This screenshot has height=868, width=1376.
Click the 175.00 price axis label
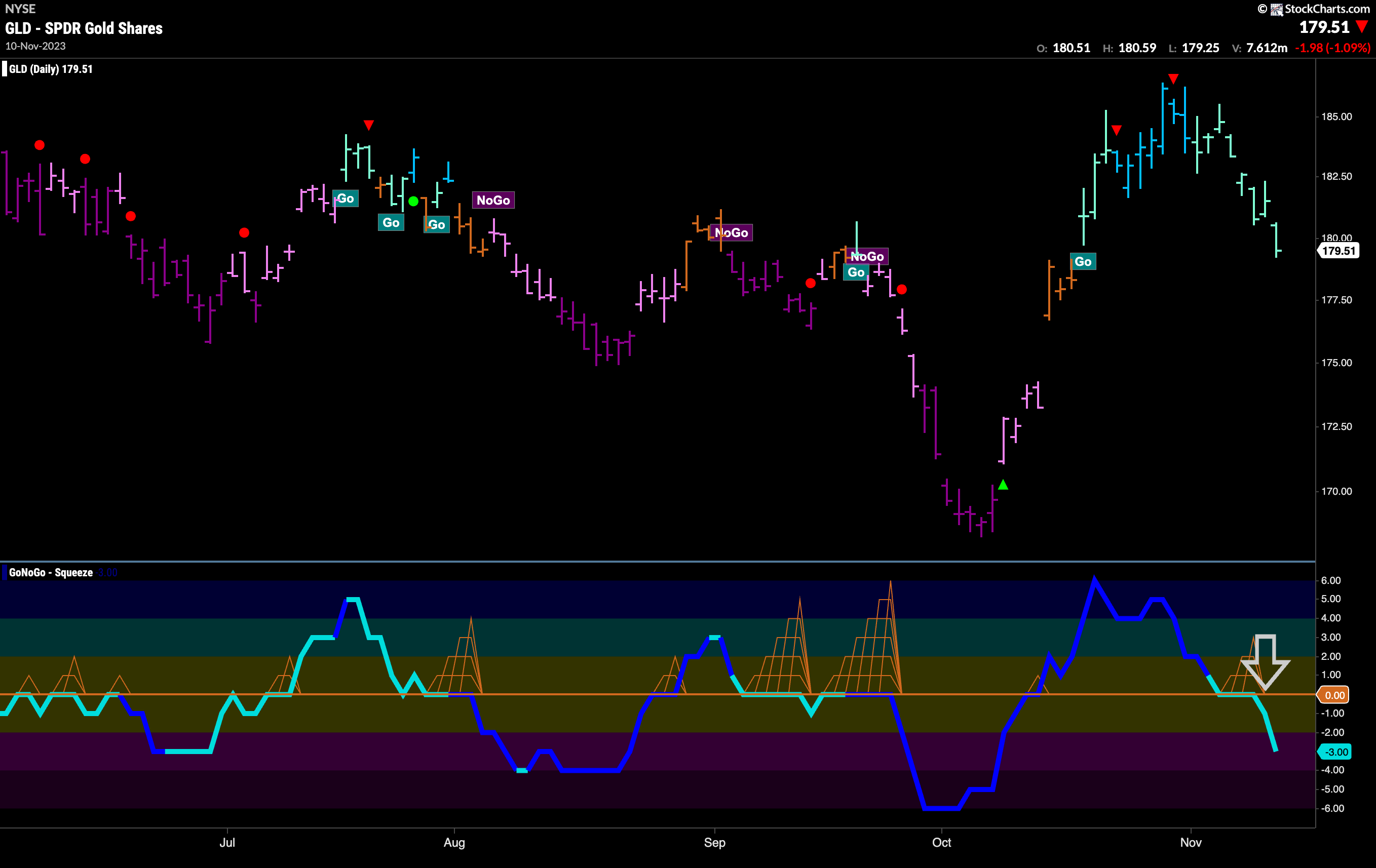tap(1336, 363)
